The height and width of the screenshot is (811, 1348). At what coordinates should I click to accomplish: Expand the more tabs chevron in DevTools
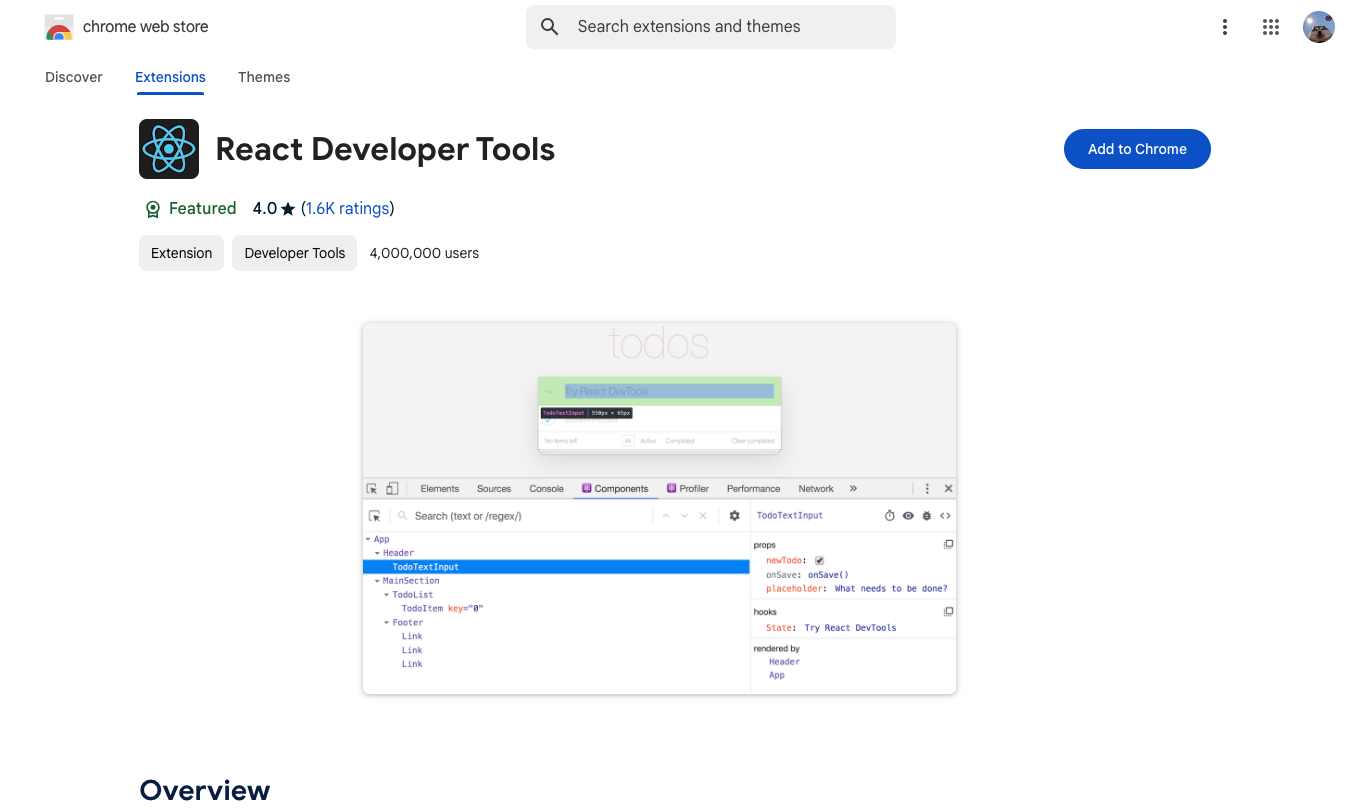tap(853, 489)
